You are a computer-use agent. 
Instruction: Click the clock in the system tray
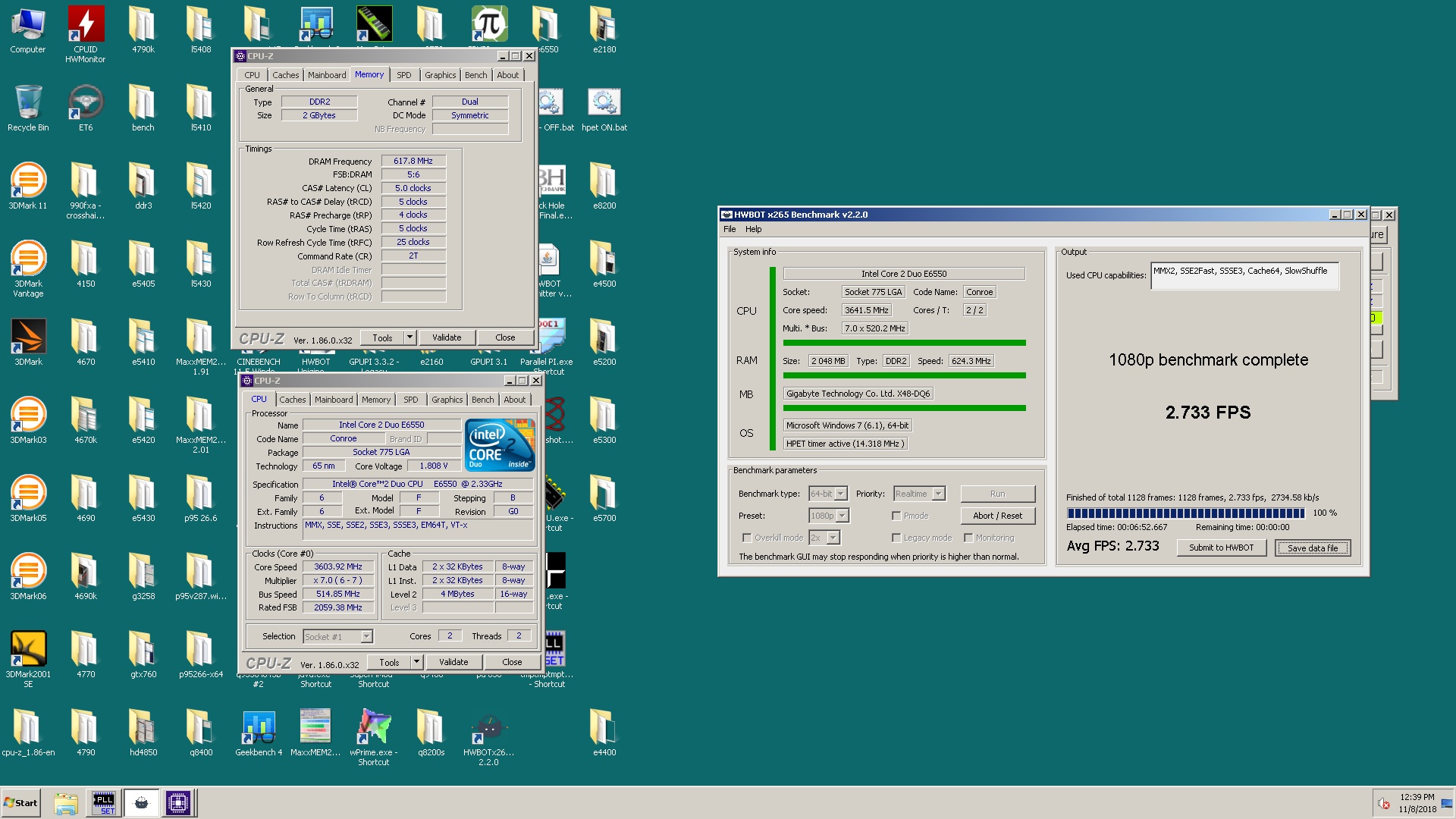[x=1417, y=803]
